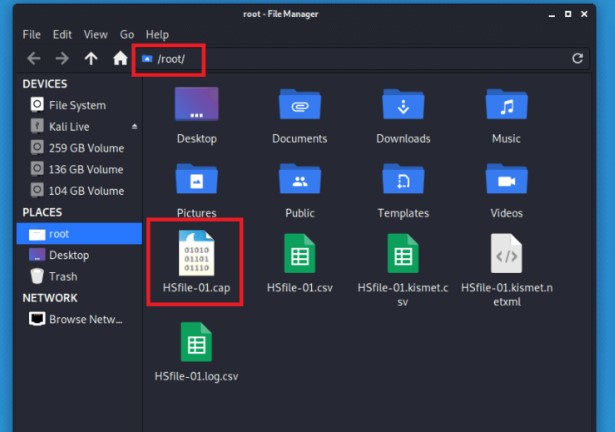Click the PLACES section header
The width and height of the screenshot is (615, 432).
point(42,212)
